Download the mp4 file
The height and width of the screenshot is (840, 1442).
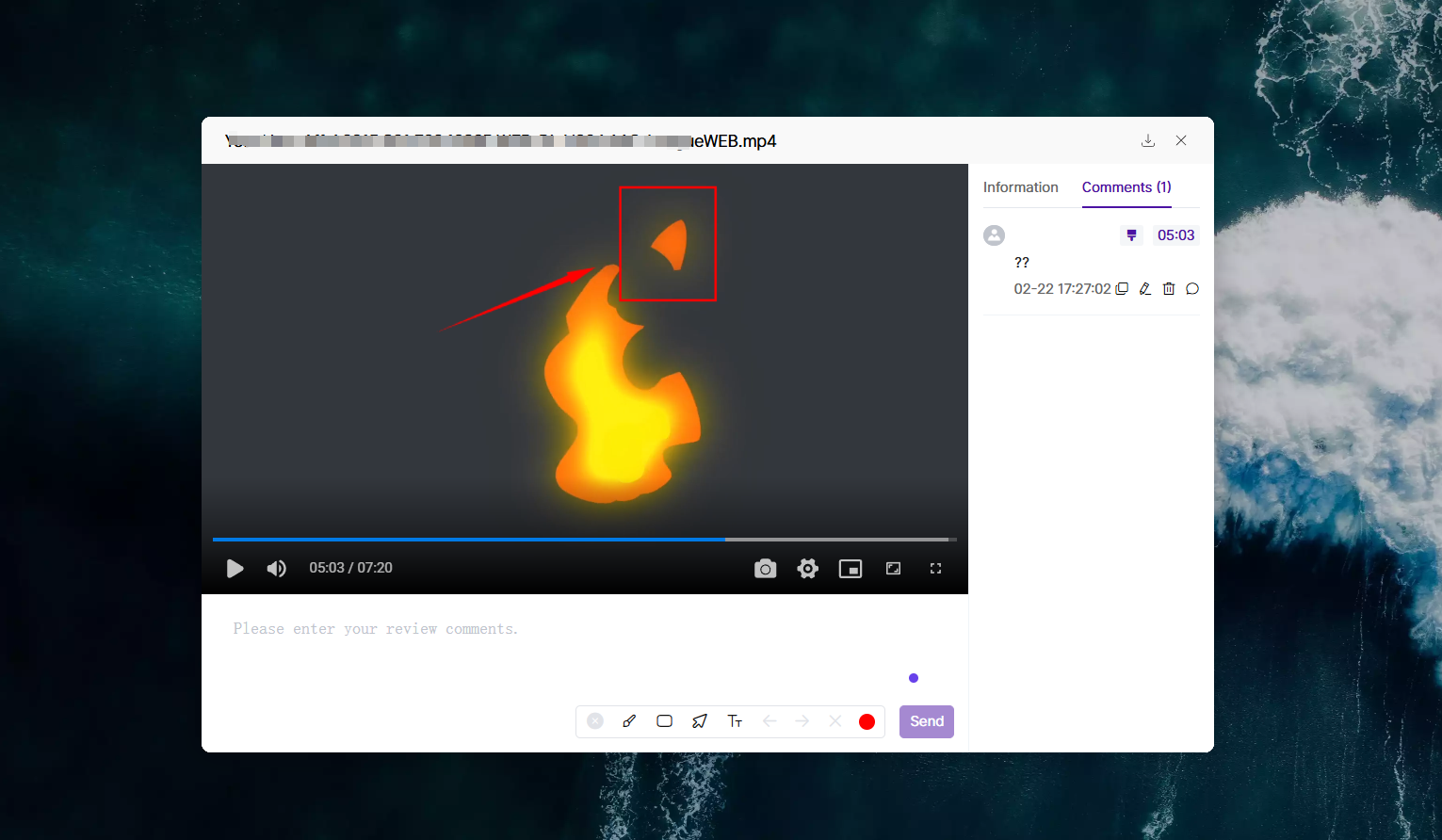point(1148,140)
